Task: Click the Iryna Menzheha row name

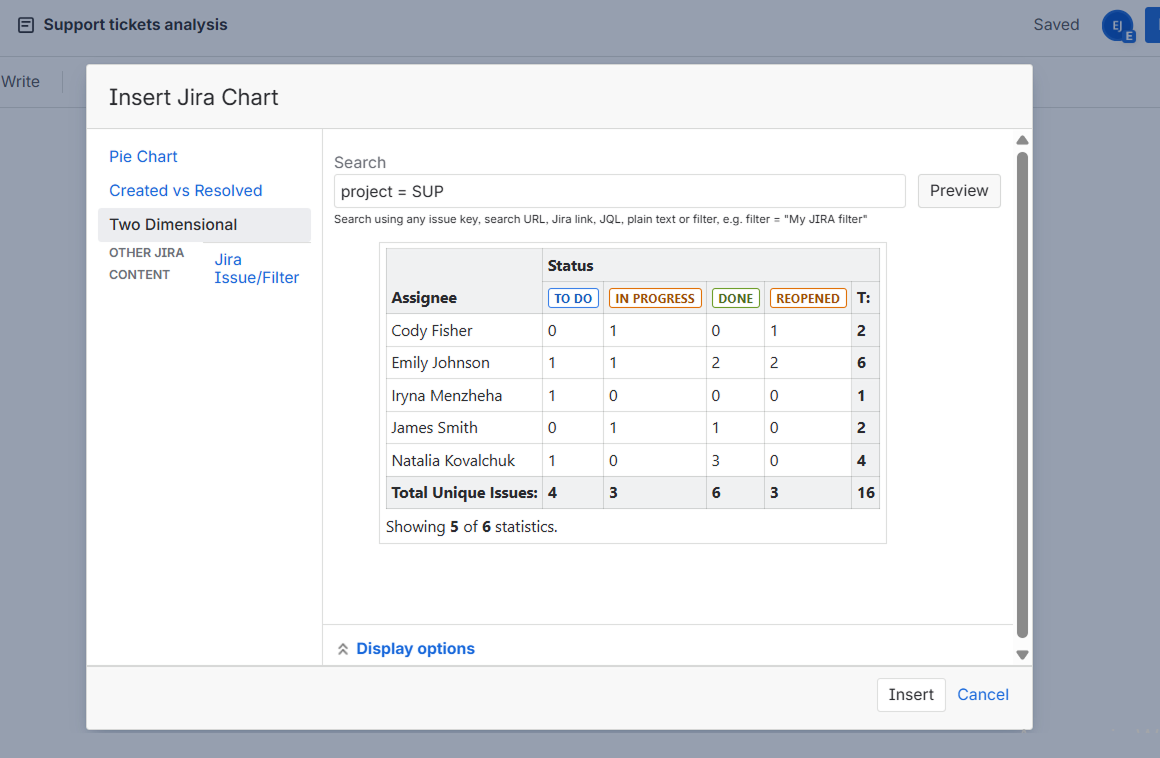Action: coord(447,396)
